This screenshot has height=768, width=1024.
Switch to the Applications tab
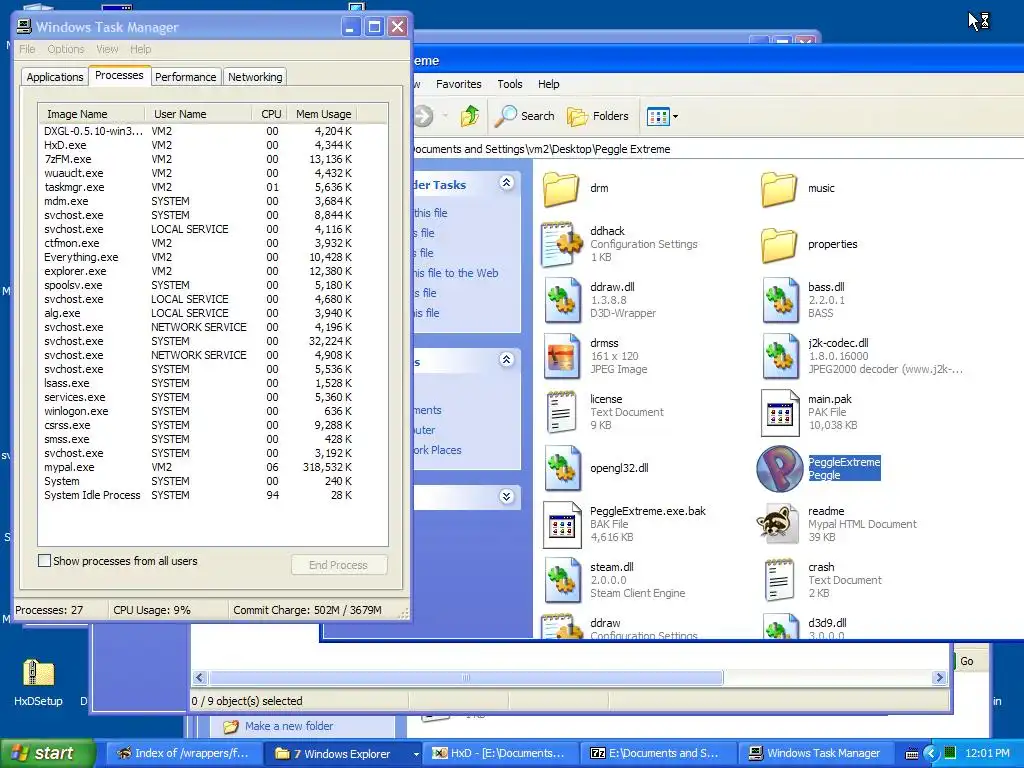[55, 77]
